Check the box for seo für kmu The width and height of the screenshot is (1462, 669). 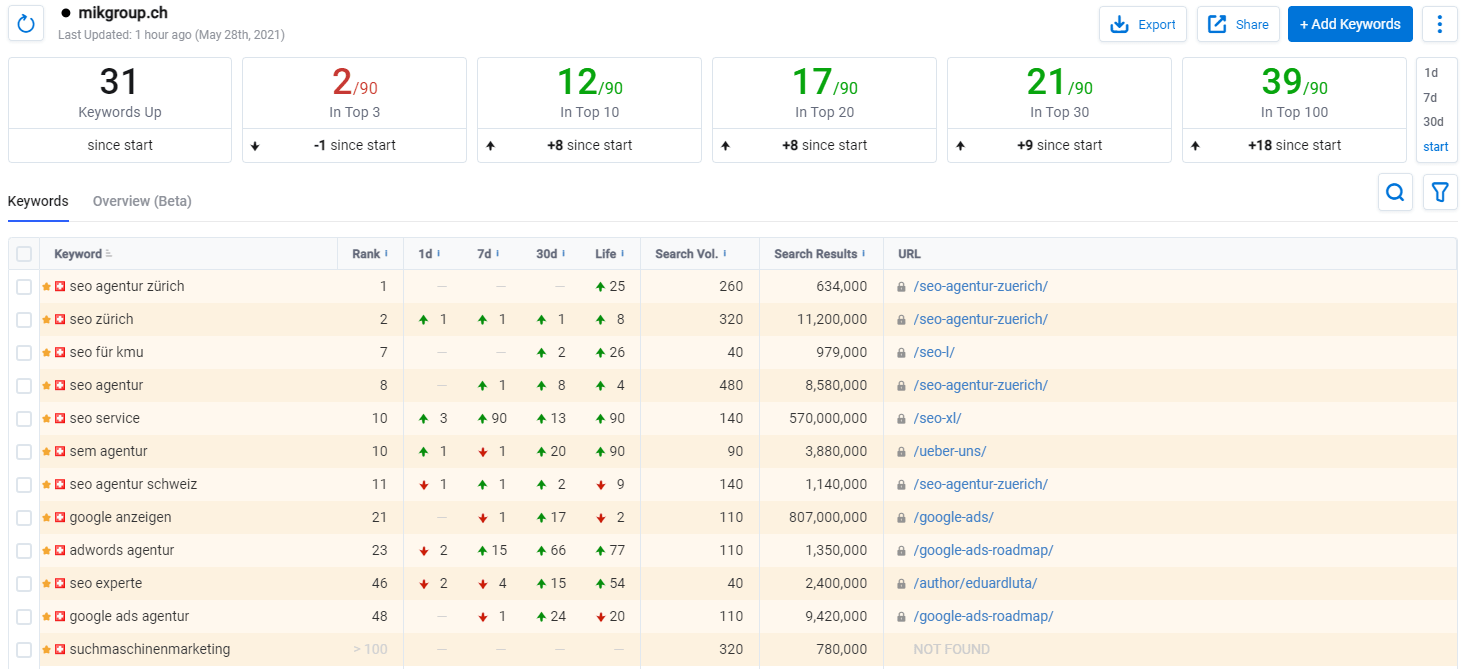(24, 352)
